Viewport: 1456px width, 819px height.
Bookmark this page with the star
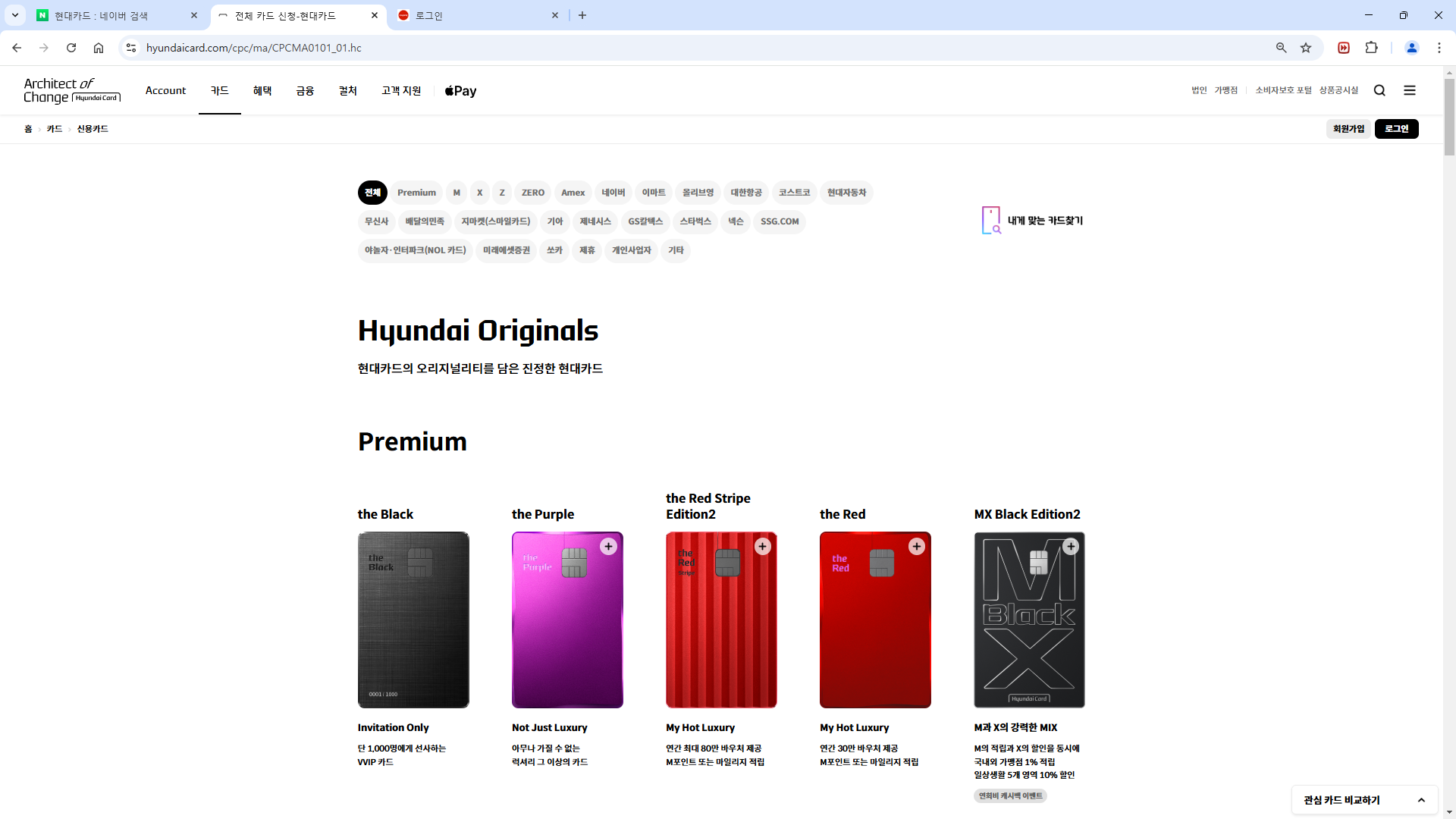(1306, 48)
